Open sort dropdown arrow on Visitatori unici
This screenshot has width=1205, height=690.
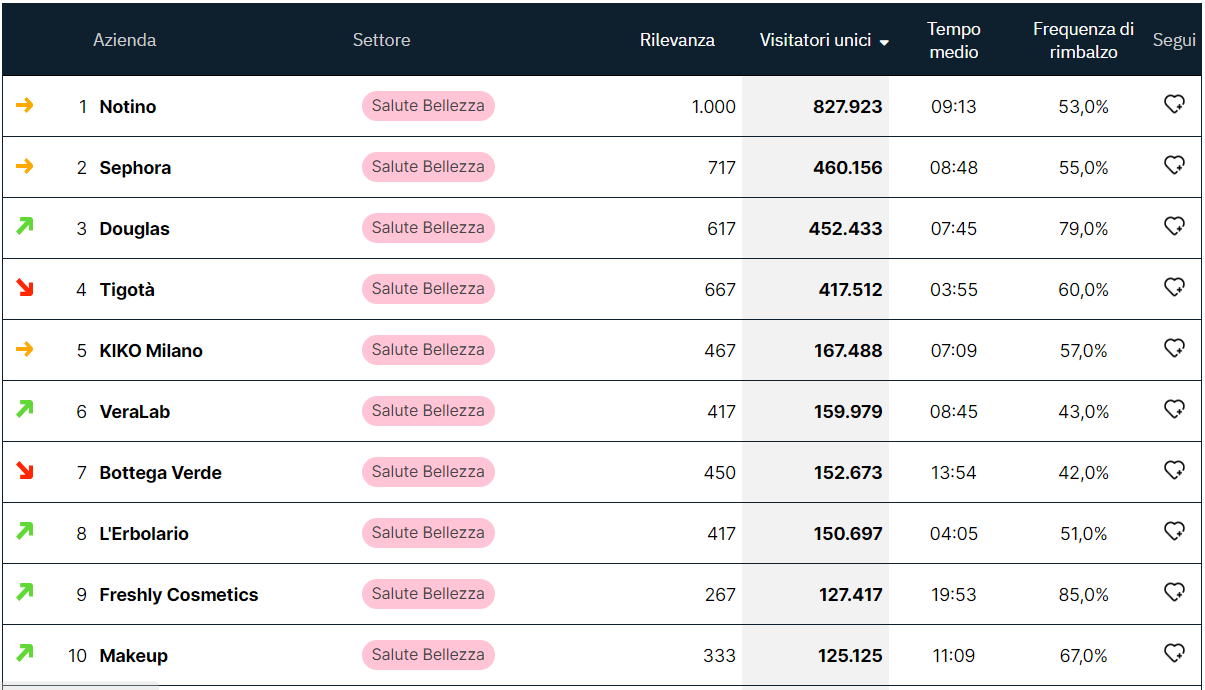coord(884,42)
